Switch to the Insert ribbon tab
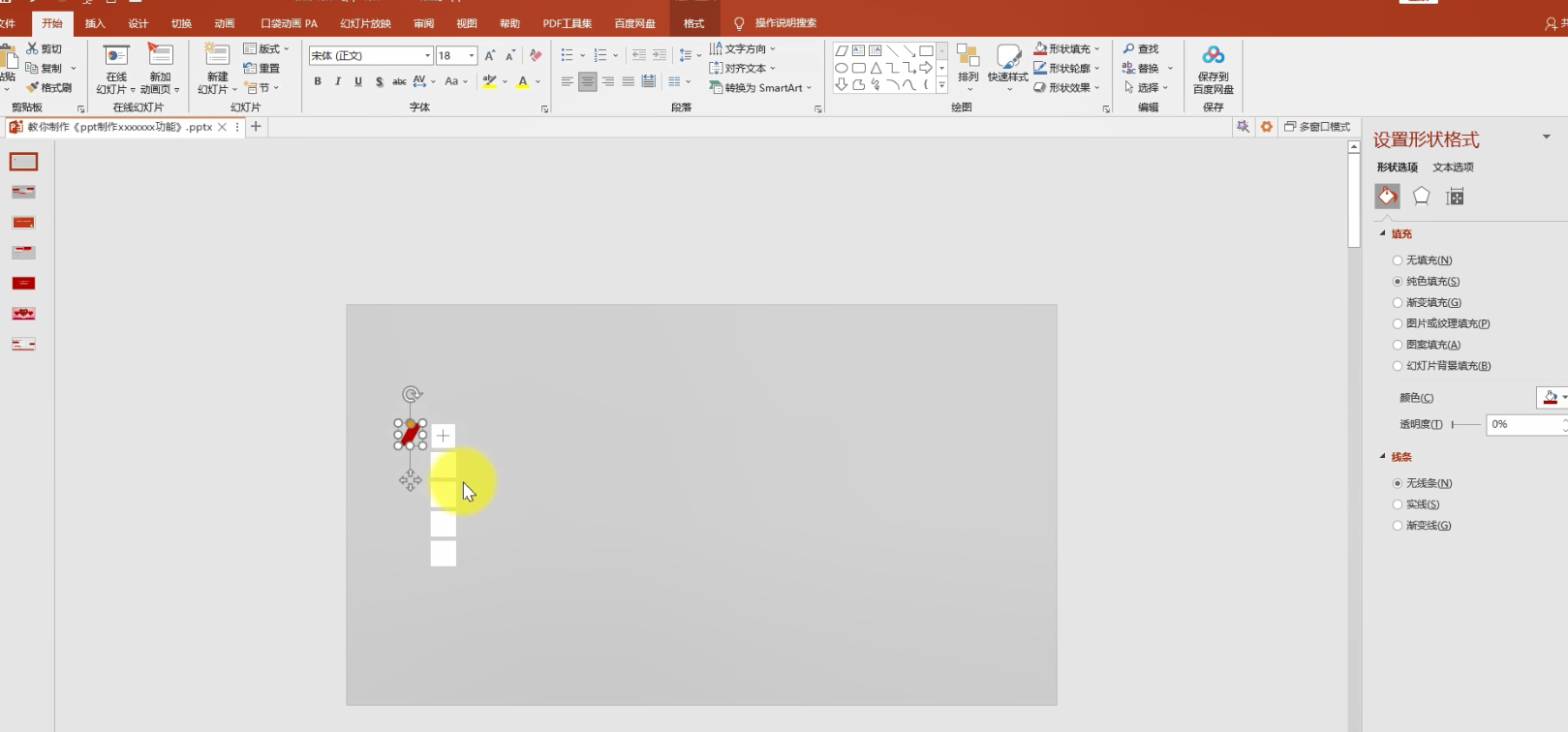 coord(95,23)
